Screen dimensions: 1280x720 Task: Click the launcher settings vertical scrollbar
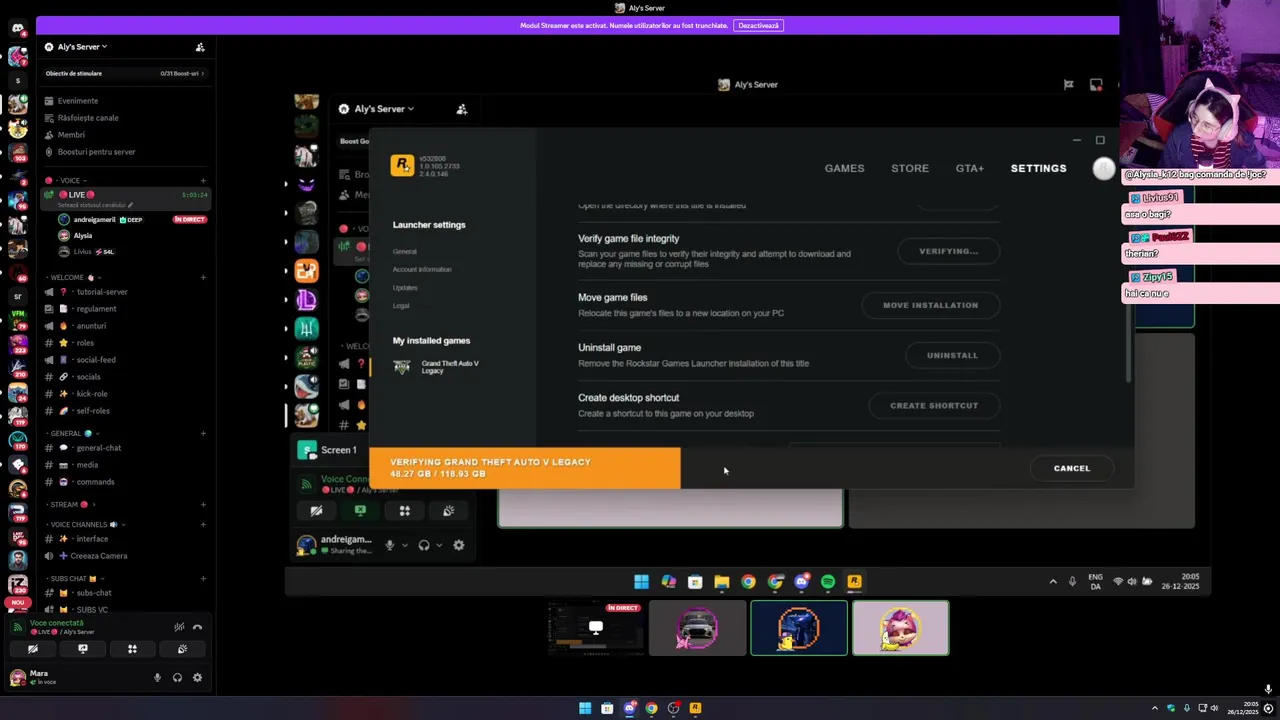(x=1129, y=341)
